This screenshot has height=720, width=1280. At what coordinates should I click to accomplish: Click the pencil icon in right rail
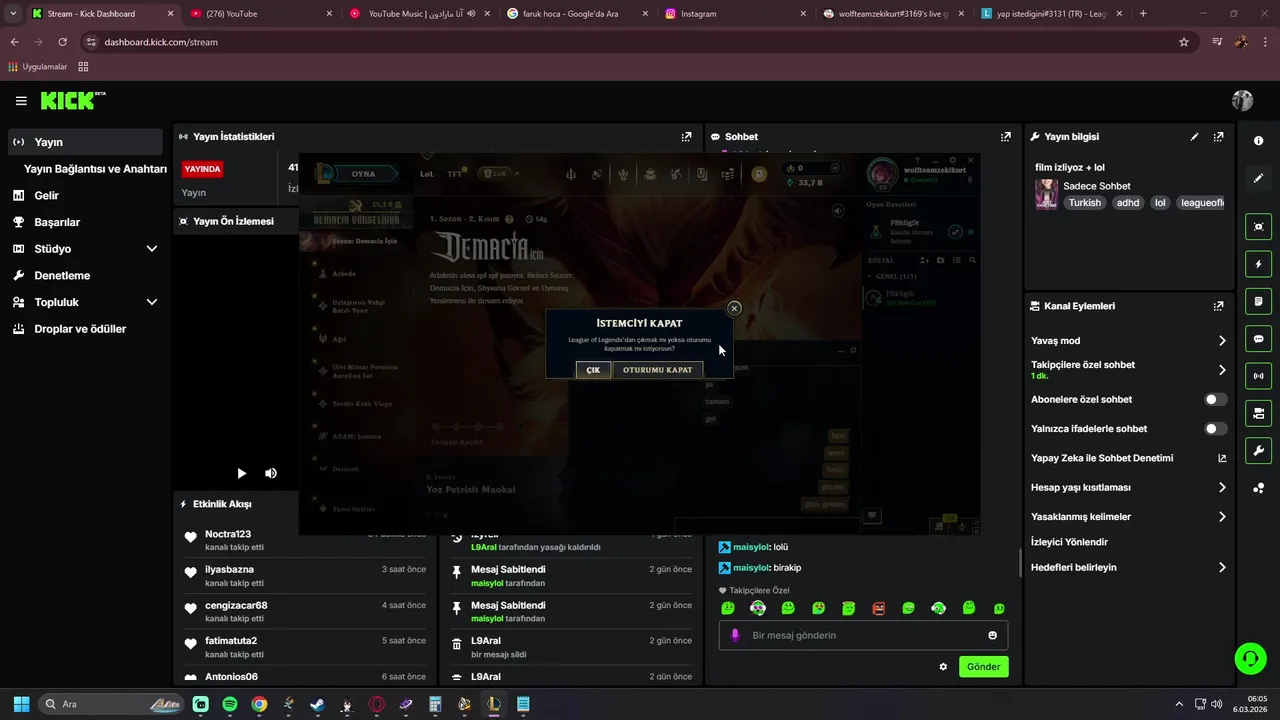(1258, 178)
